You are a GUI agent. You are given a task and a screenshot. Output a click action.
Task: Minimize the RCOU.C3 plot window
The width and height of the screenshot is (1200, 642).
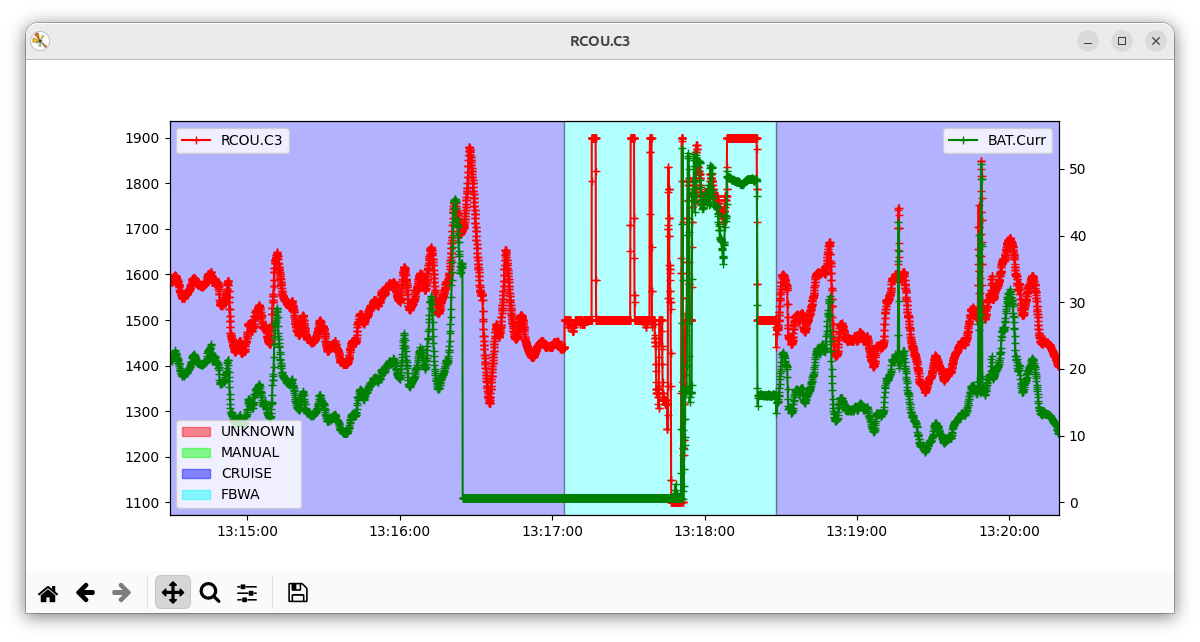click(x=1088, y=41)
